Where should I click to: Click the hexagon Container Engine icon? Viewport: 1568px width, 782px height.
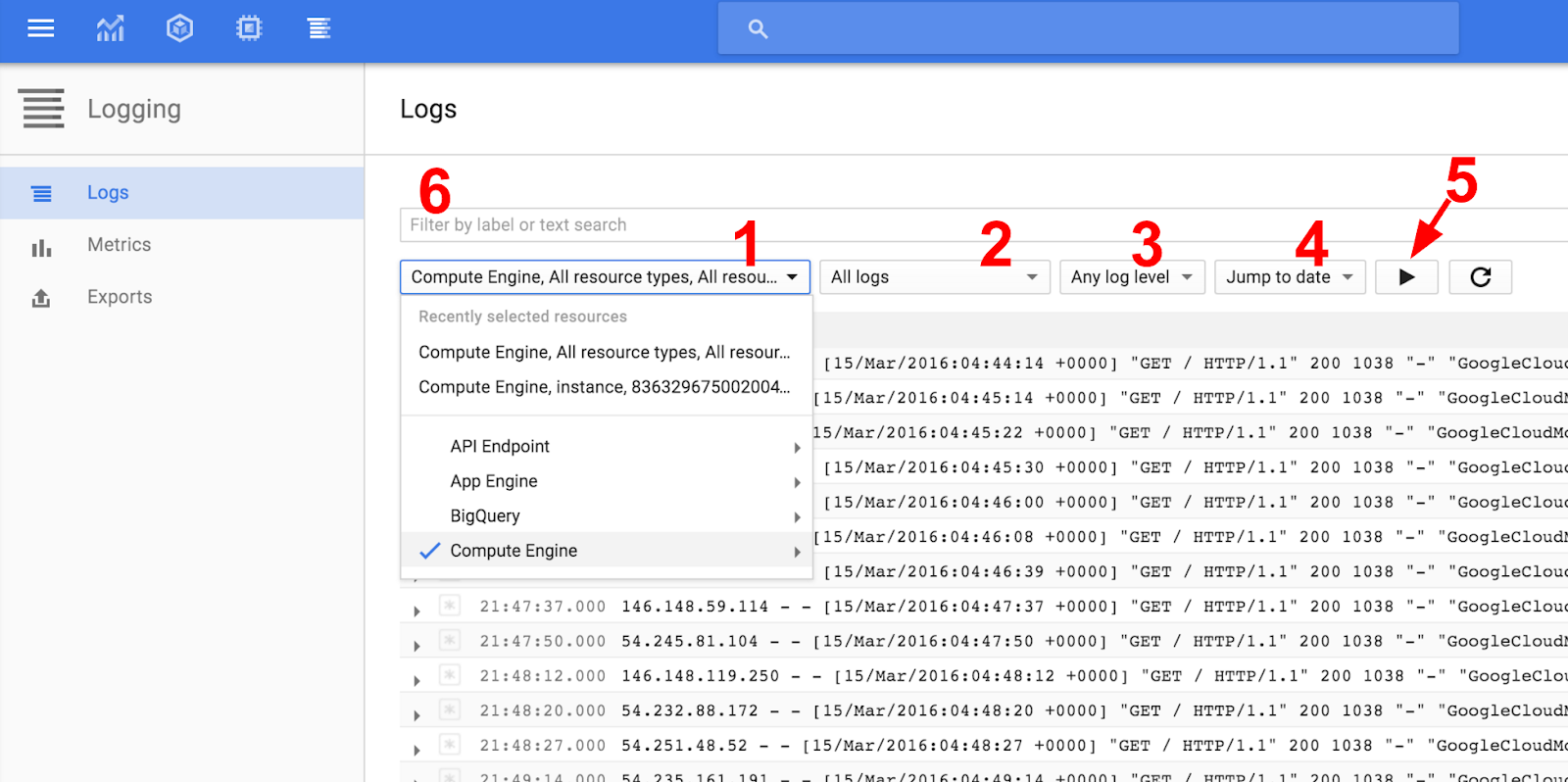pyautogui.click(x=179, y=28)
